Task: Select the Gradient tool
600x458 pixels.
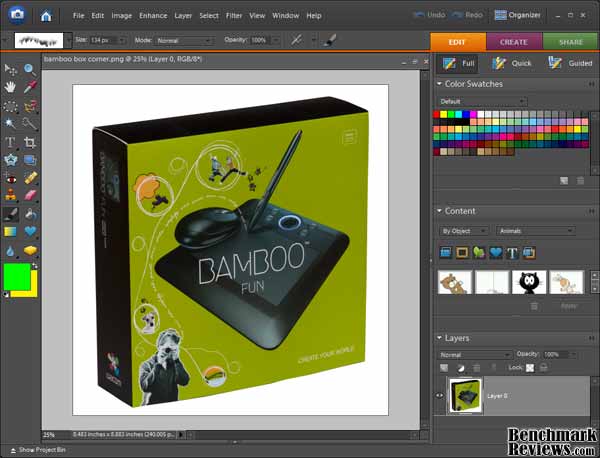Action: 10,232
